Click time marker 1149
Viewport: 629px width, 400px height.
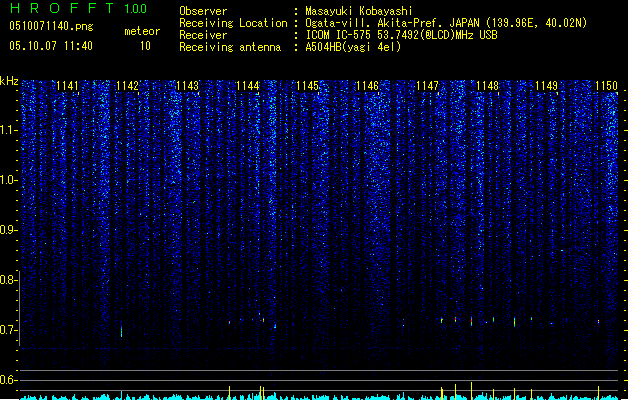click(x=546, y=86)
